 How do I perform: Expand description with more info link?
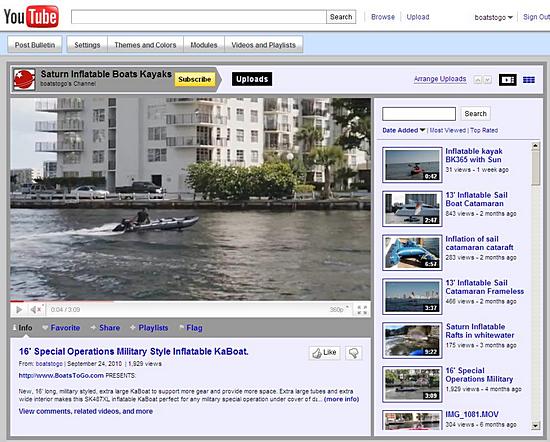point(341,399)
